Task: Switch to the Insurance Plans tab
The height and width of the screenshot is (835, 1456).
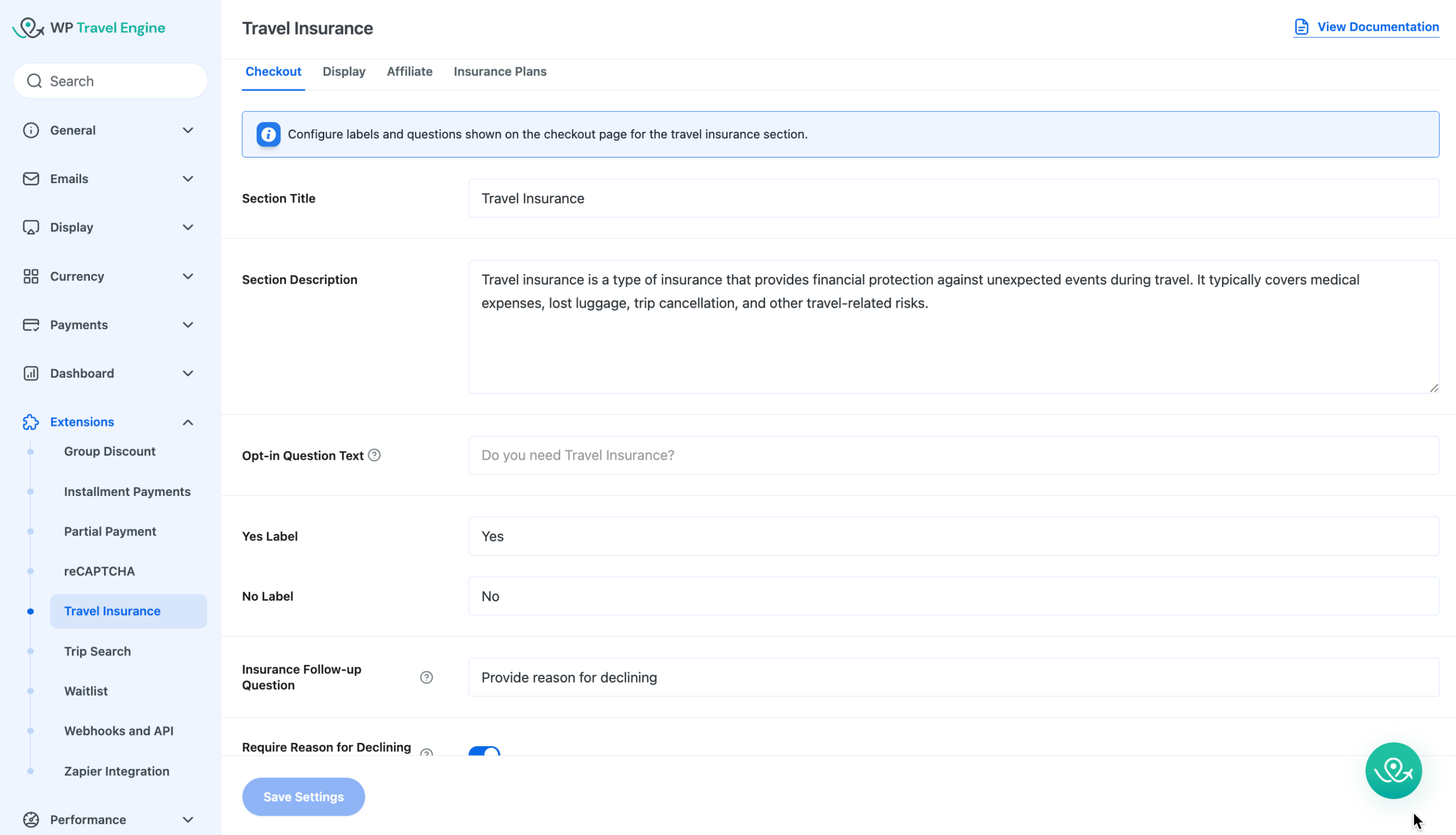Action: pyautogui.click(x=499, y=72)
